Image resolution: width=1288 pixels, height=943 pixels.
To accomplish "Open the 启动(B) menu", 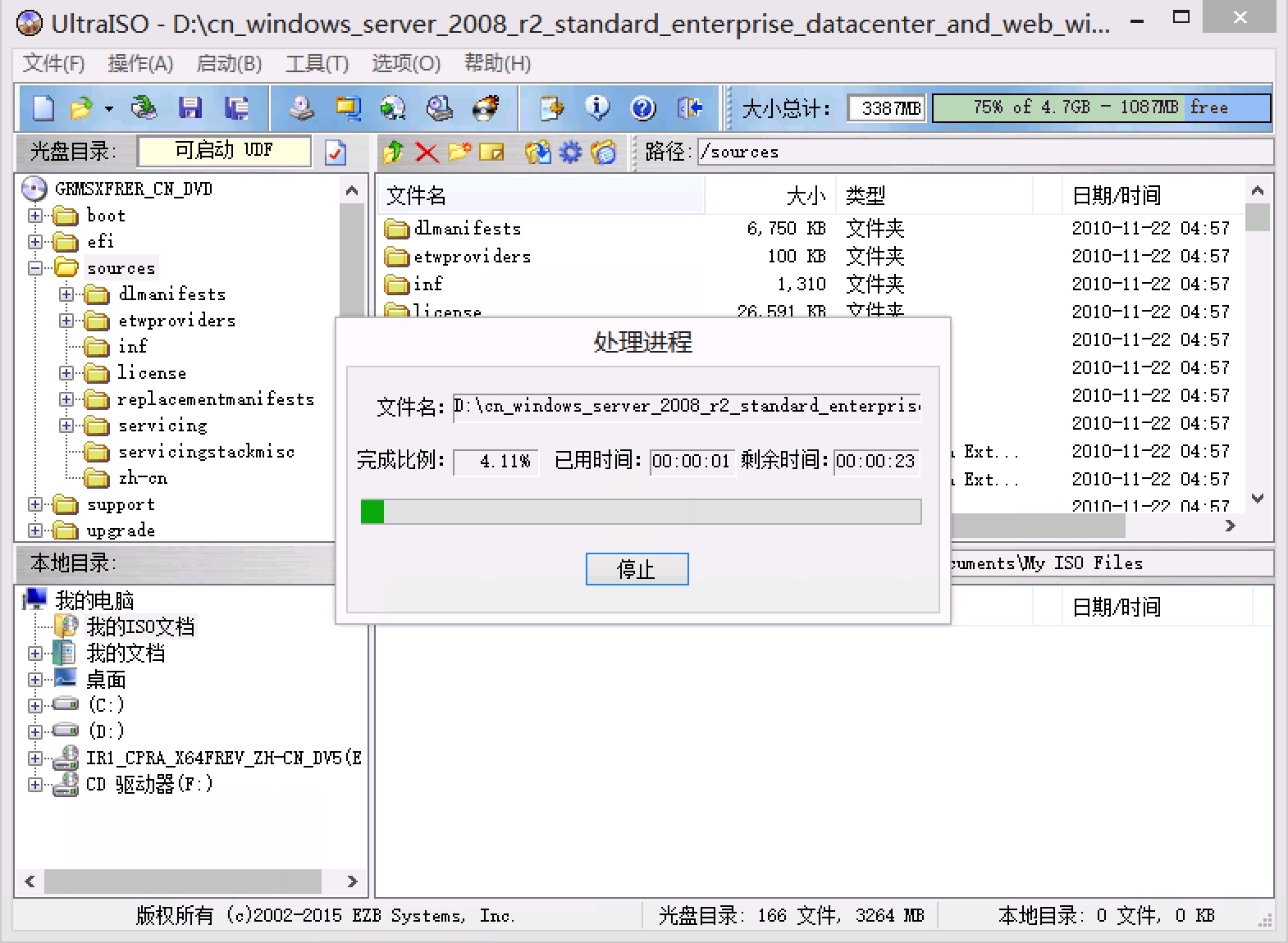I will (229, 63).
